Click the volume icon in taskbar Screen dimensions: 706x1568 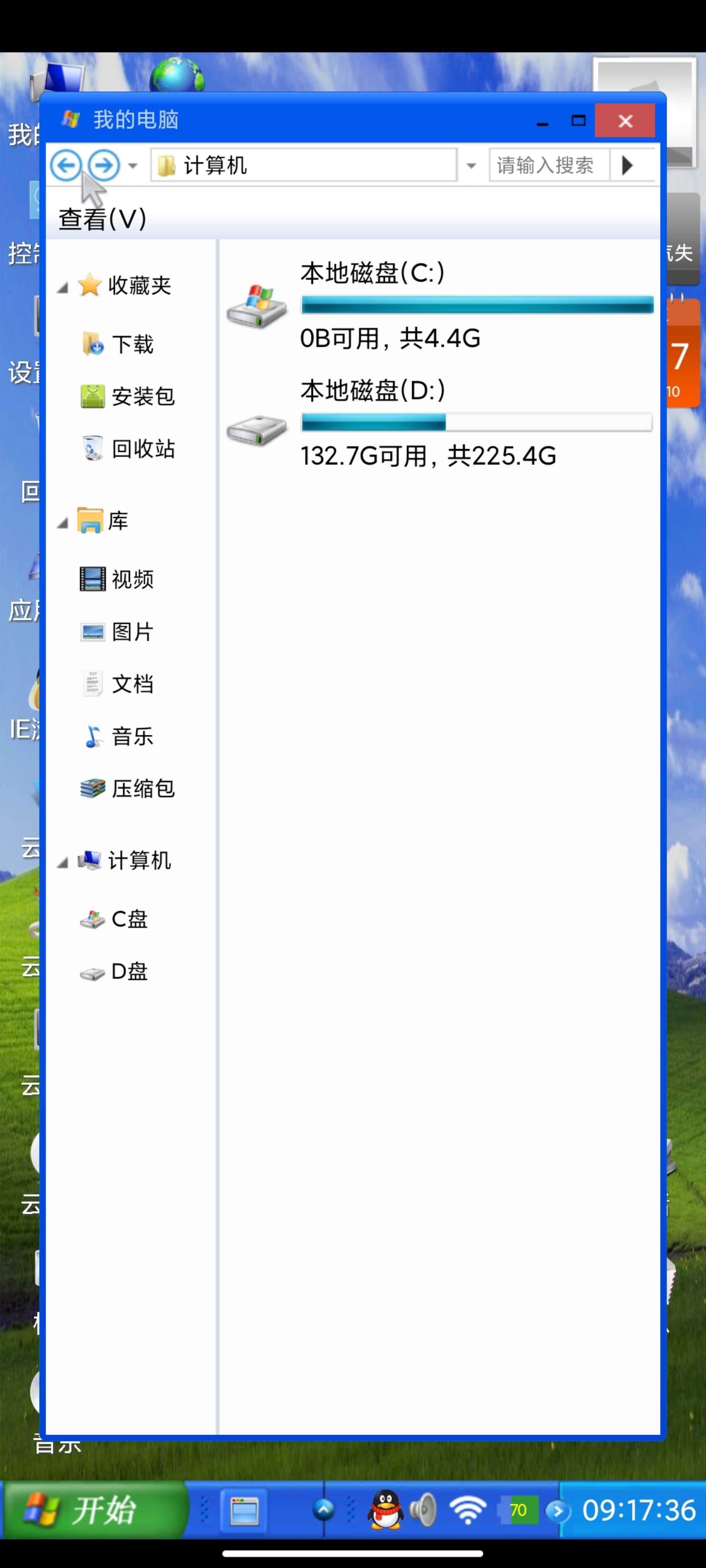click(423, 1510)
